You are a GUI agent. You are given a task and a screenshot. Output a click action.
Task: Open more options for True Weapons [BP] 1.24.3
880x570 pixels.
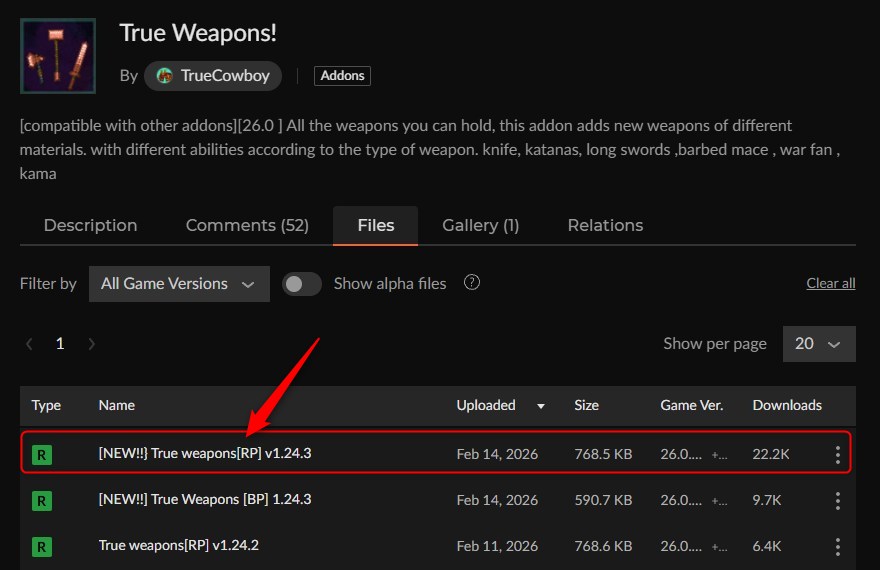point(837,500)
